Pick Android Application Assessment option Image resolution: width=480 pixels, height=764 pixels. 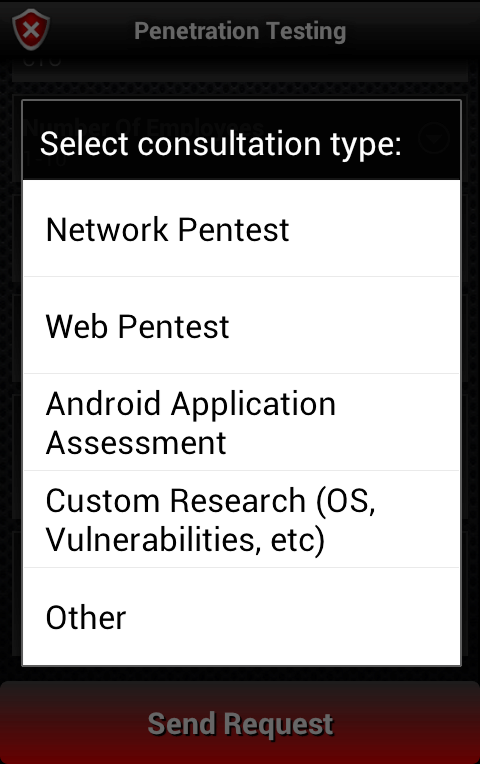pyautogui.click(x=241, y=422)
